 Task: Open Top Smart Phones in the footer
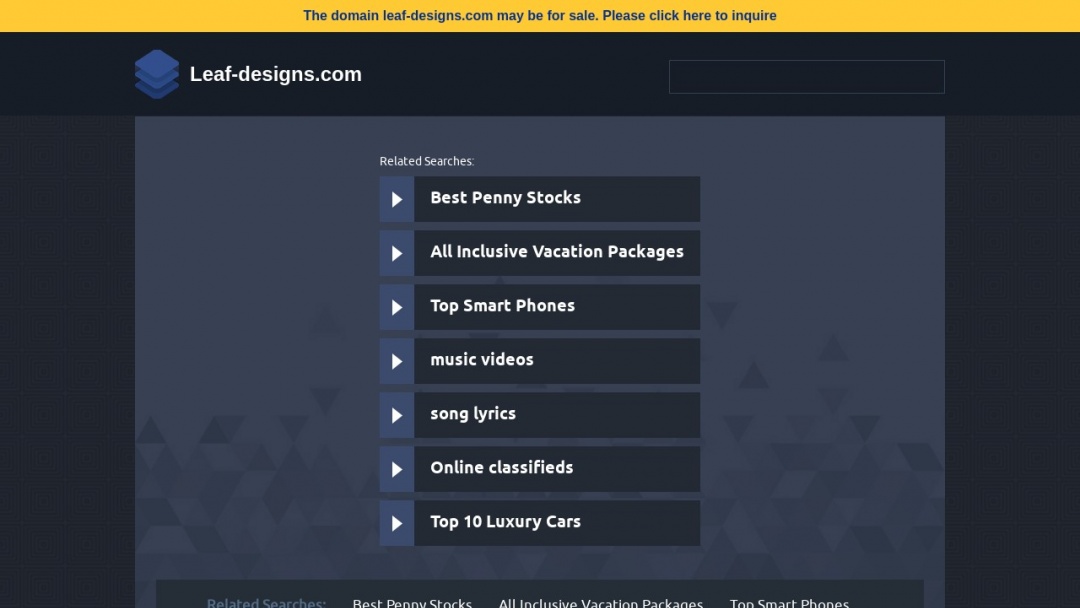(789, 602)
